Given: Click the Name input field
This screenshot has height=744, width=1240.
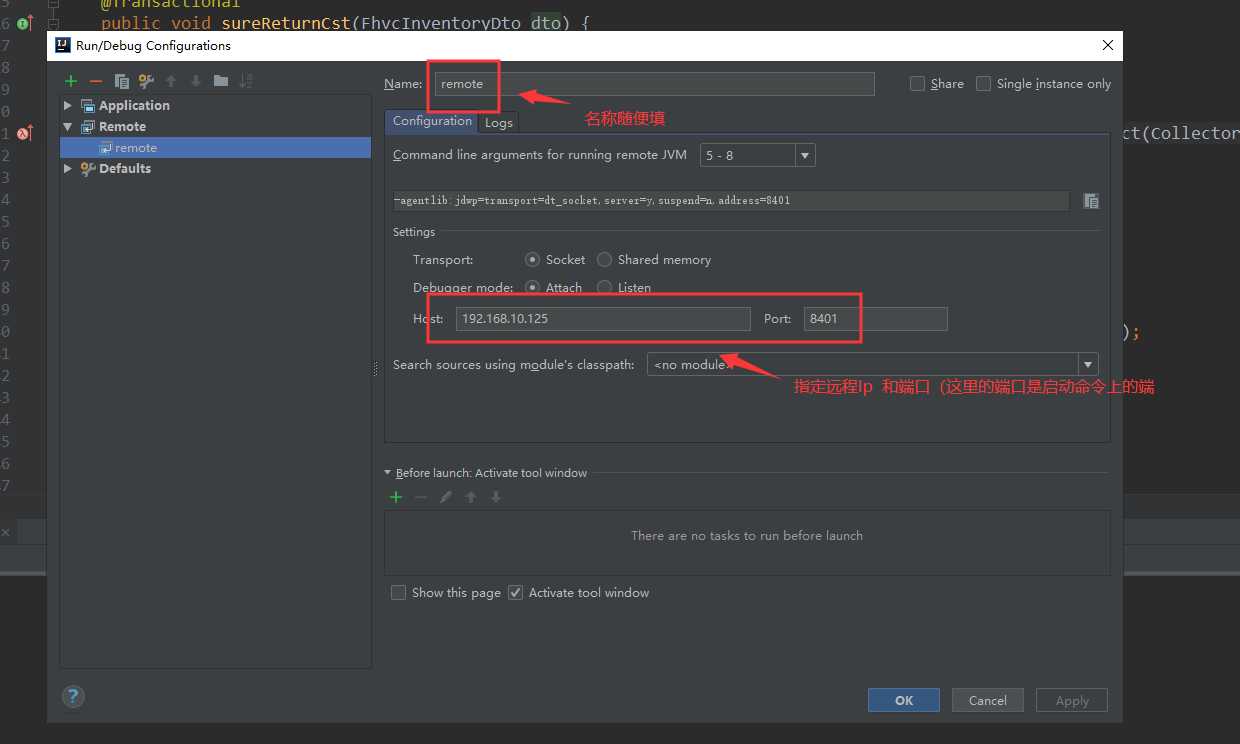Looking at the screenshot, I should (x=654, y=84).
